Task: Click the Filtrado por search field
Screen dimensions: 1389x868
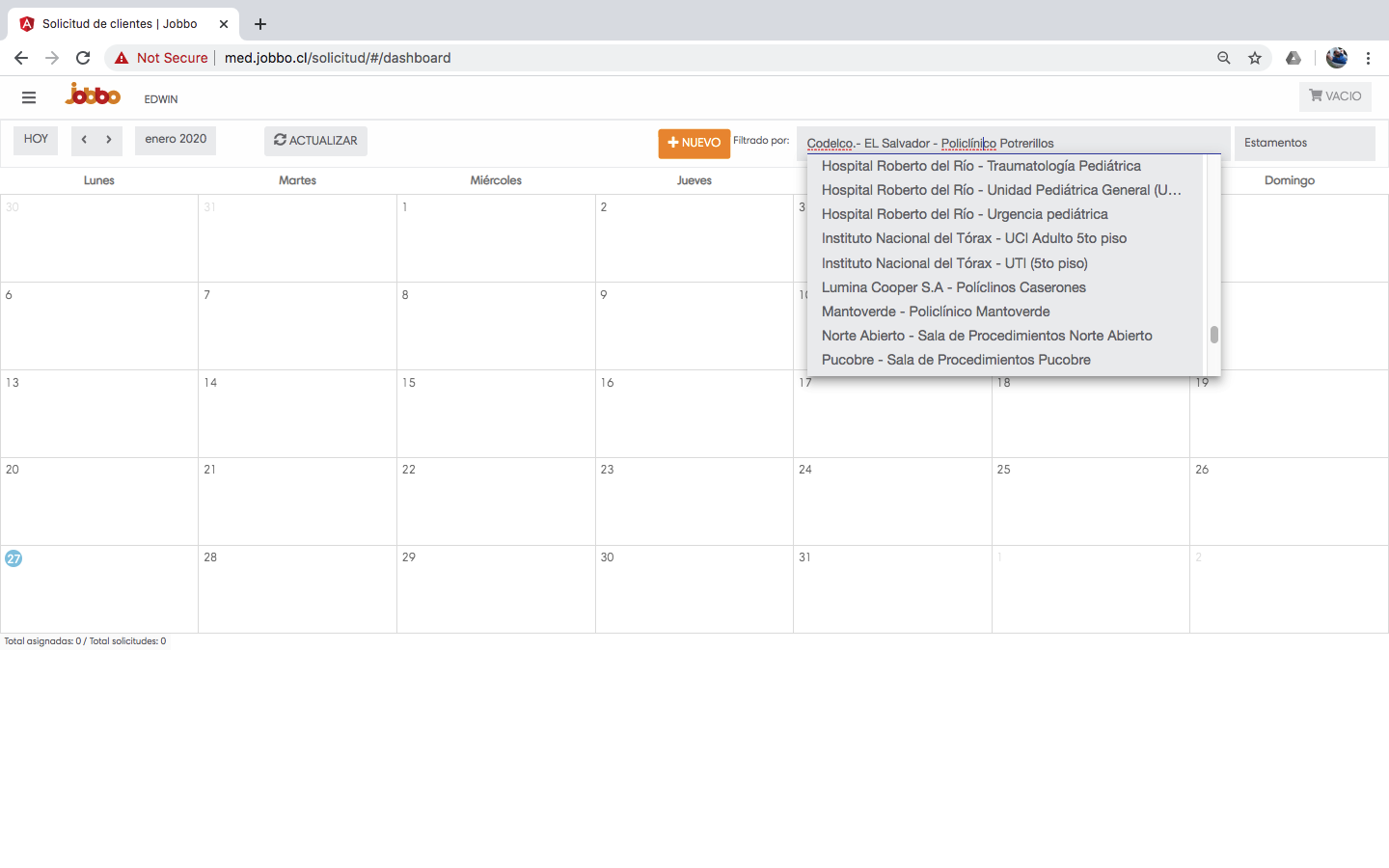Action: (x=1013, y=143)
